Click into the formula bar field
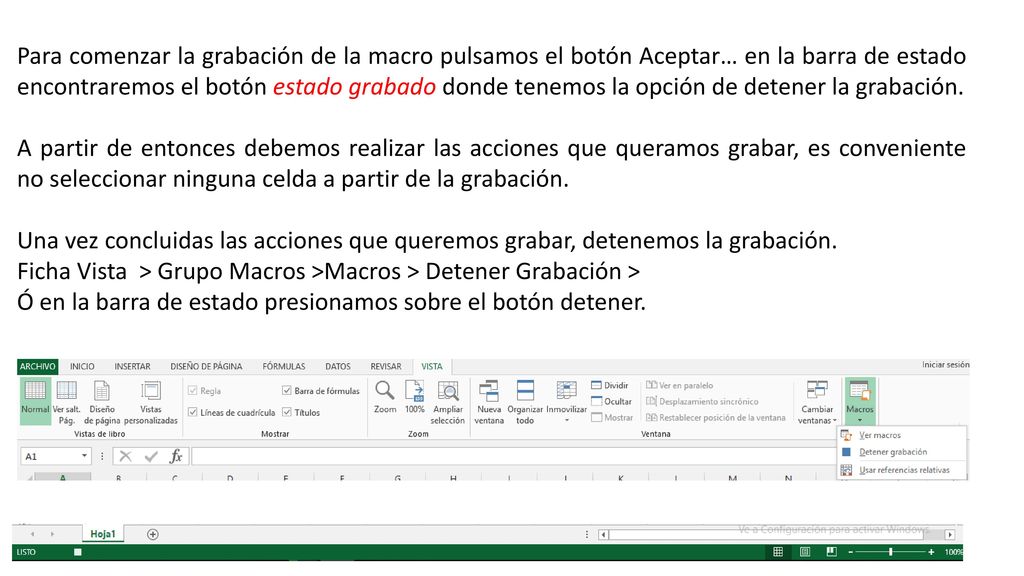This screenshot has height=576, width=1024. [x=513, y=456]
